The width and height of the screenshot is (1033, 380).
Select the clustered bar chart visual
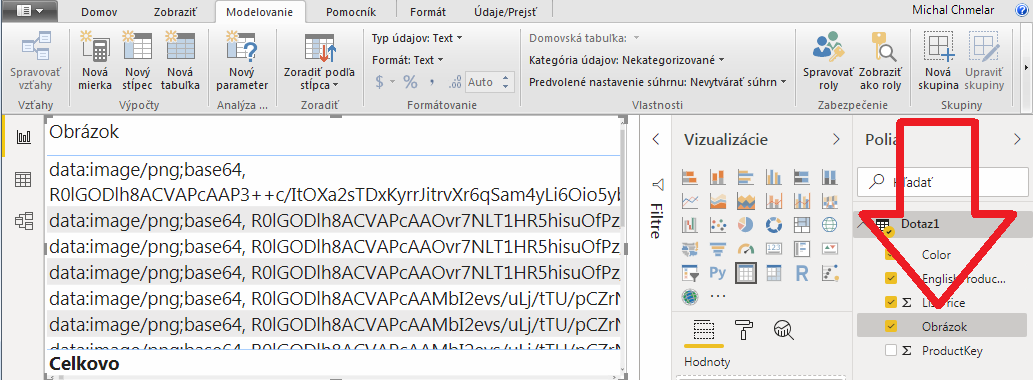pyautogui.click(x=746, y=176)
